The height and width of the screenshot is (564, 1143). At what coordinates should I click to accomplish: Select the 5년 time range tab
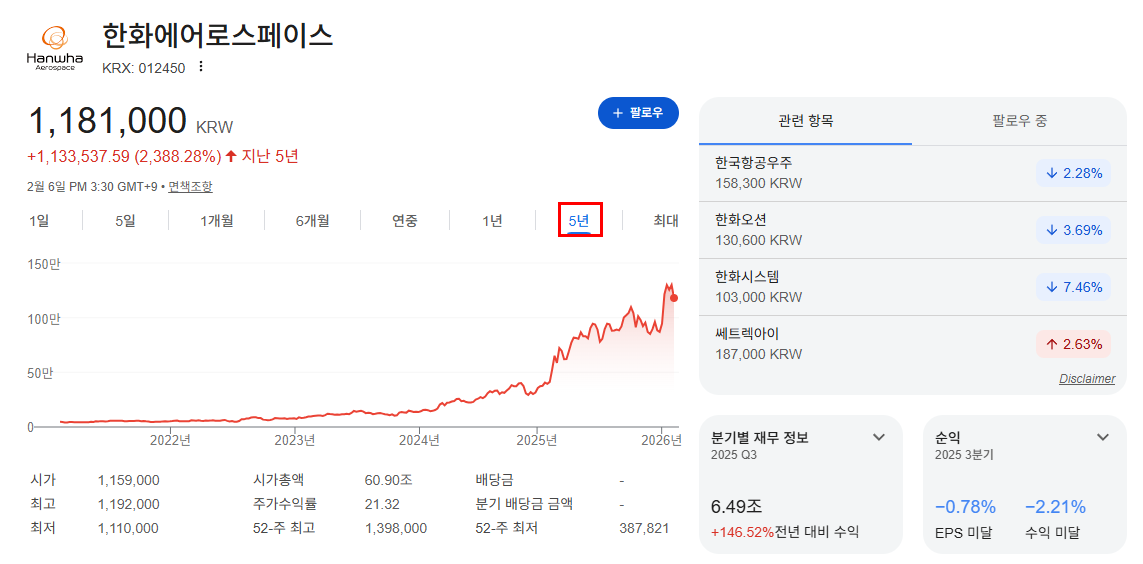(x=579, y=221)
